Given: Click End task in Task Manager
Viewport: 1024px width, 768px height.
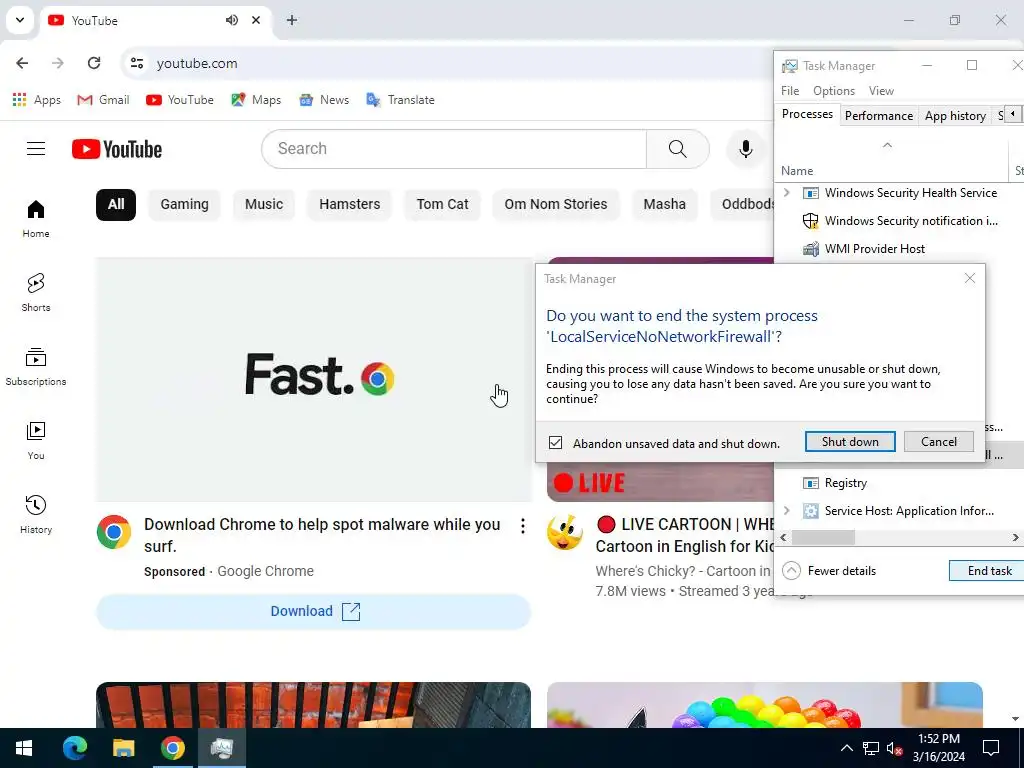Looking at the screenshot, I should (x=986, y=571).
